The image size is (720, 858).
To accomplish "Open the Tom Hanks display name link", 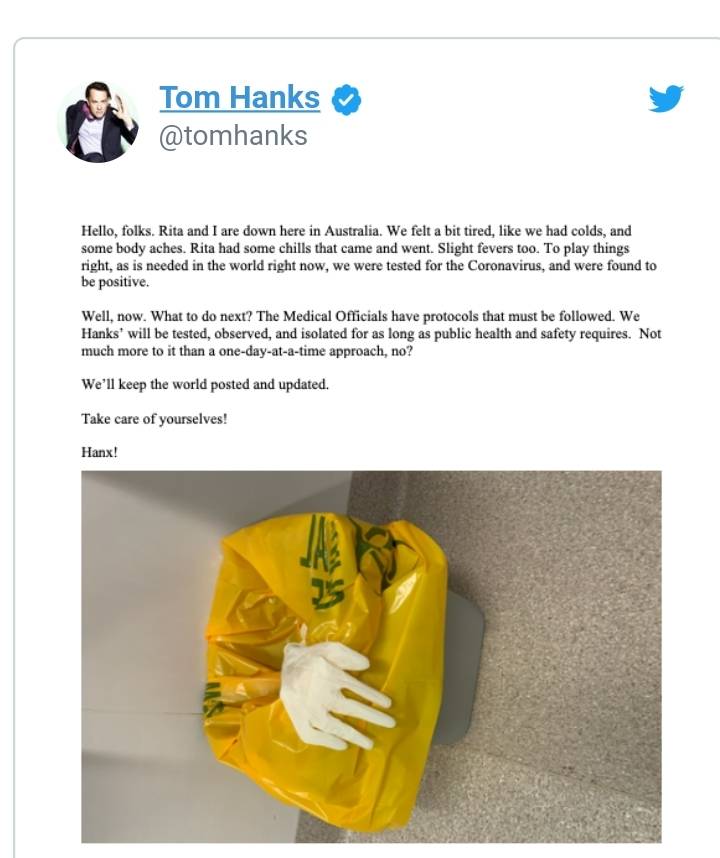I will pyautogui.click(x=240, y=98).
